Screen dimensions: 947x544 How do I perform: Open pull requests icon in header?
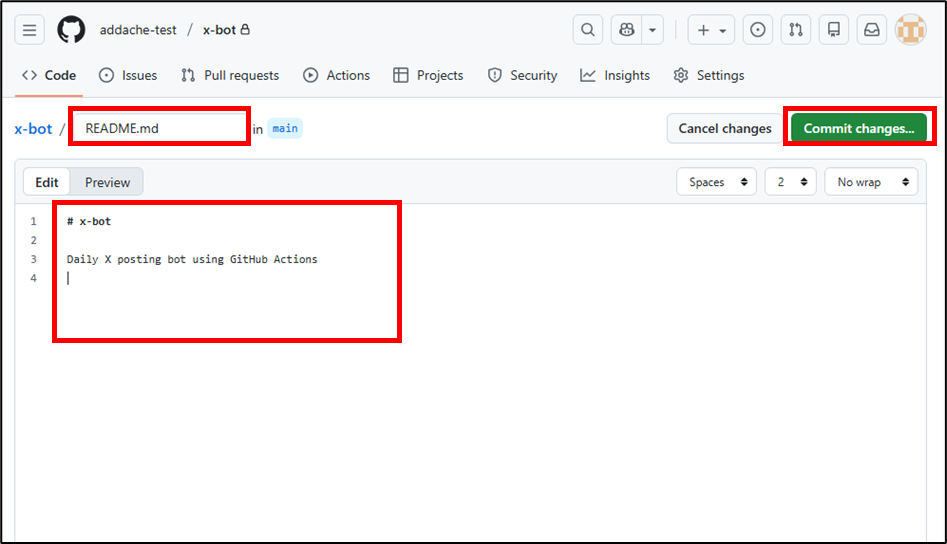click(x=796, y=30)
